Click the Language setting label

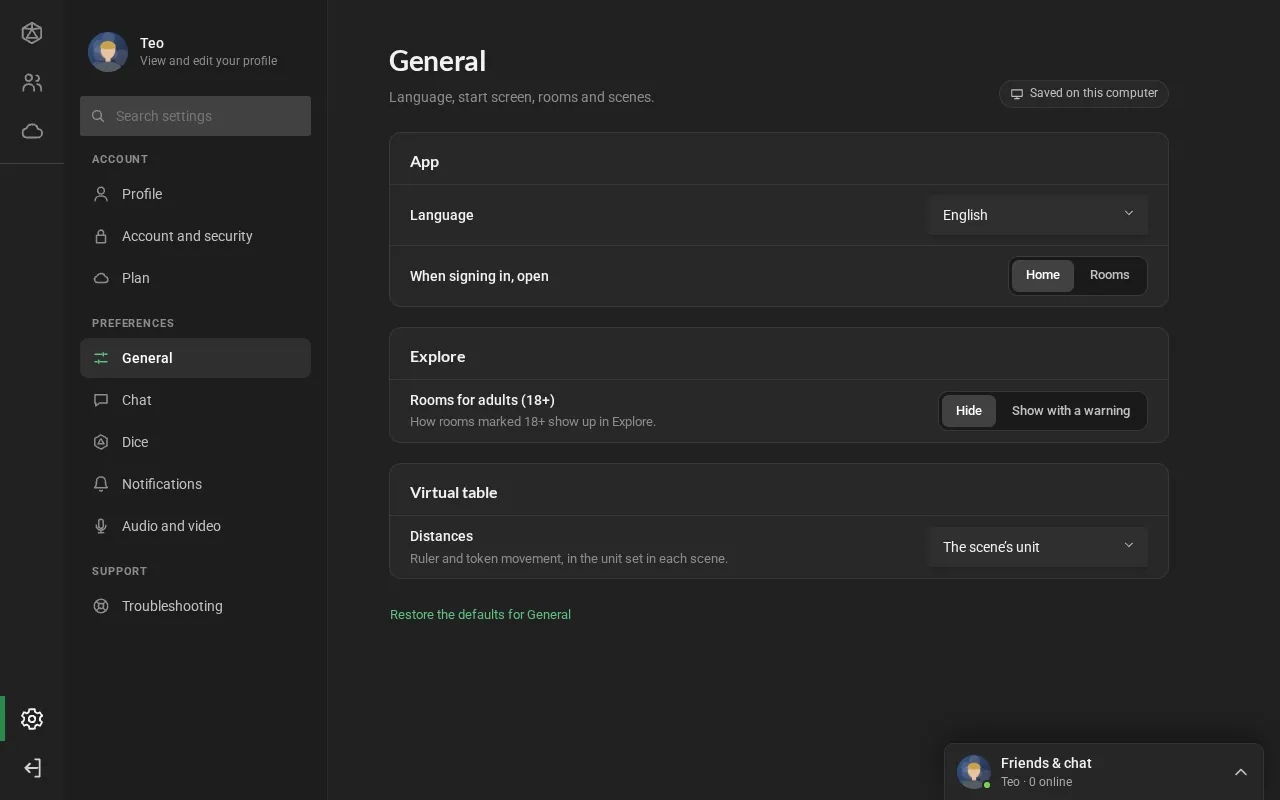pos(442,215)
